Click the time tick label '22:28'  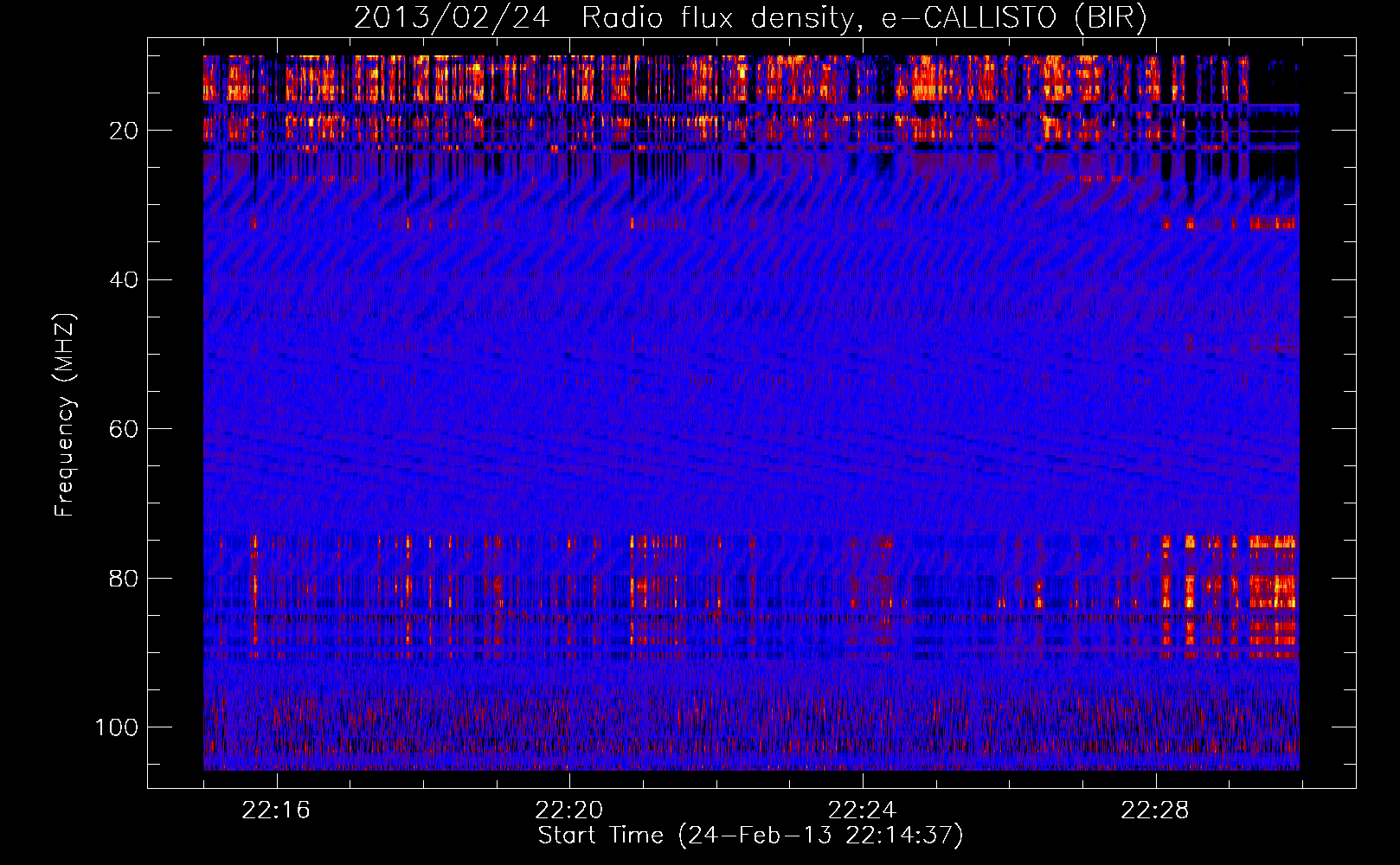(x=1154, y=811)
